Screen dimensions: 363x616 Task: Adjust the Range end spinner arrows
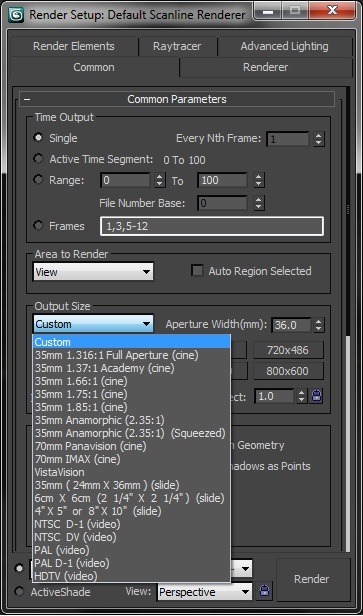tap(258, 180)
